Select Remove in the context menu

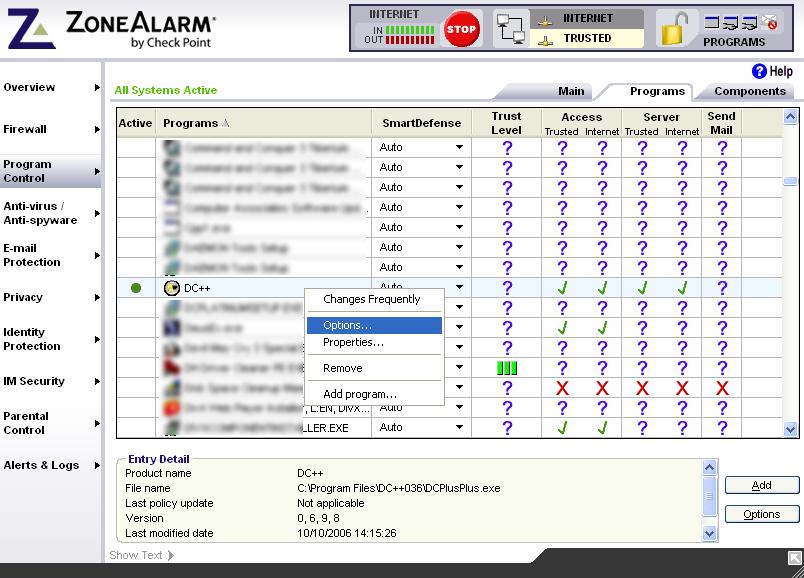click(374, 368)
